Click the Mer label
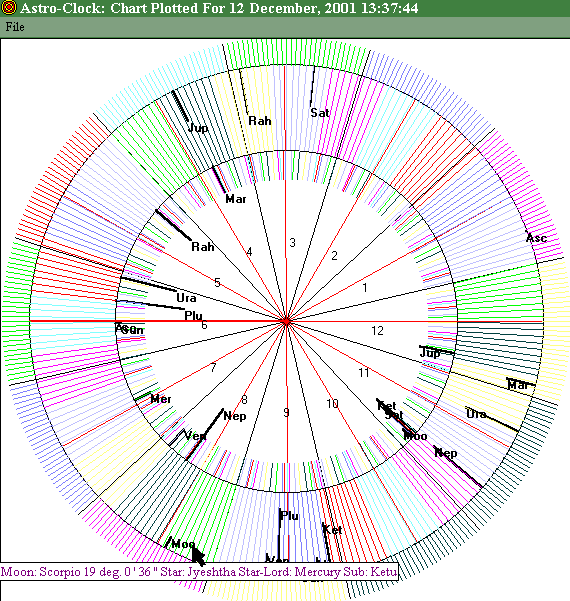The width and height of the screenshot is (570, 601). coord(161,399)
